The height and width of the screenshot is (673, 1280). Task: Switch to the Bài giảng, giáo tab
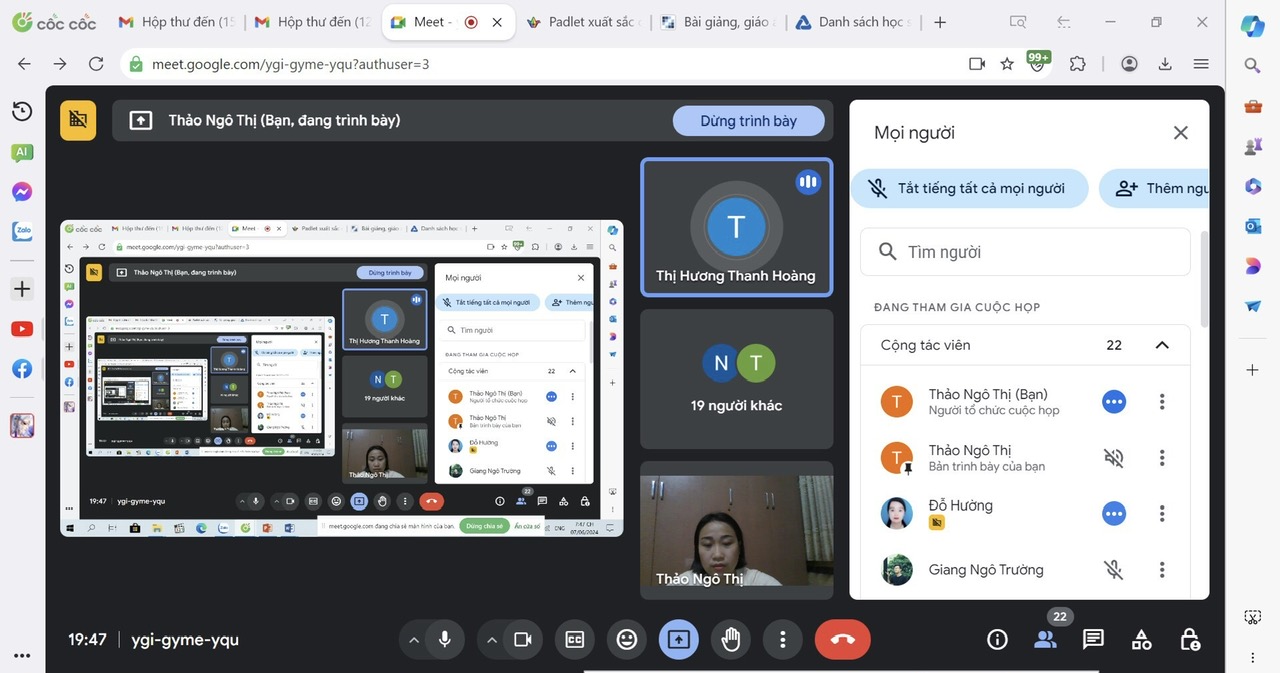[718, 22]
